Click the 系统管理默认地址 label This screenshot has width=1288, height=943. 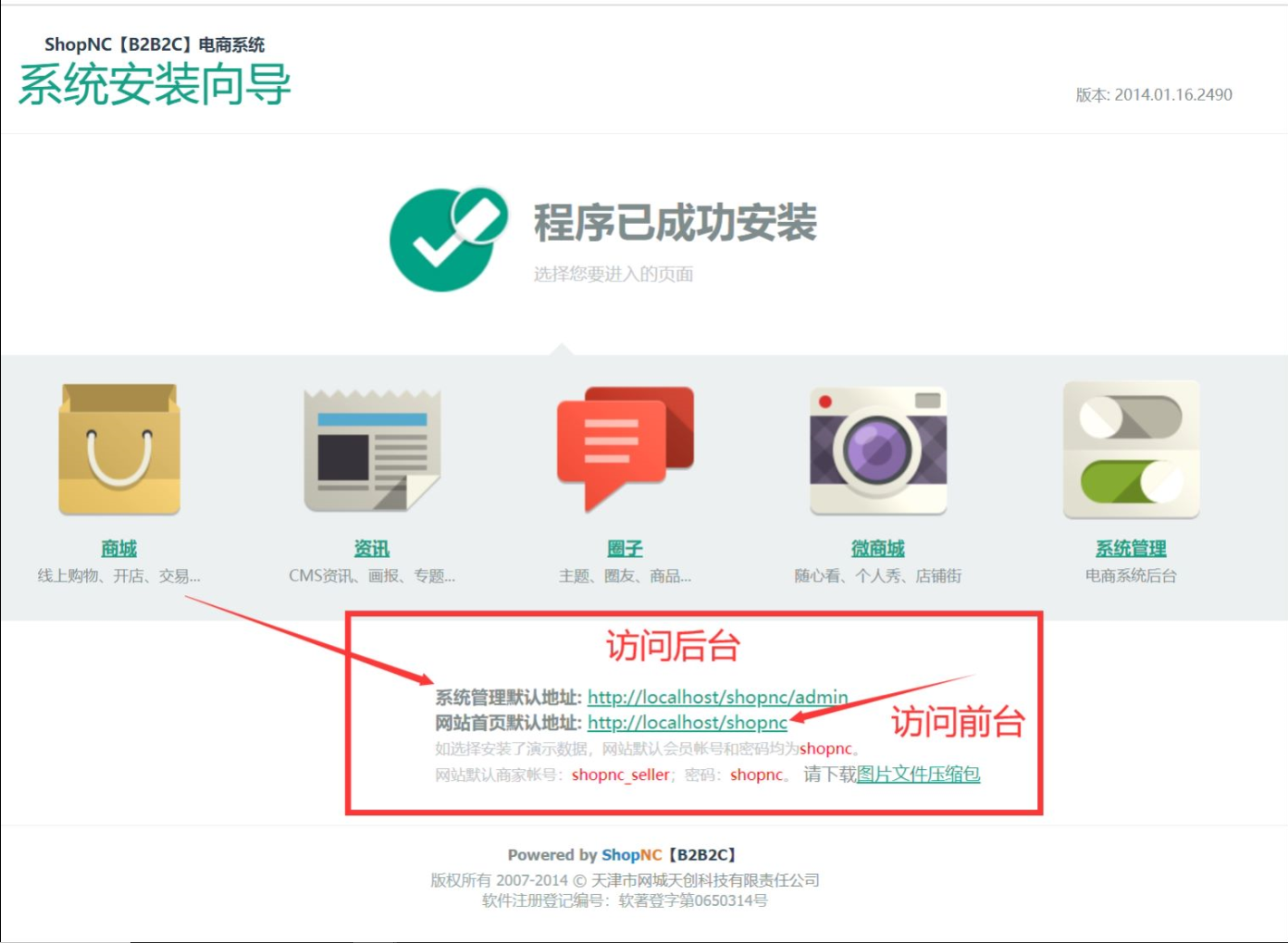[508, 697]
